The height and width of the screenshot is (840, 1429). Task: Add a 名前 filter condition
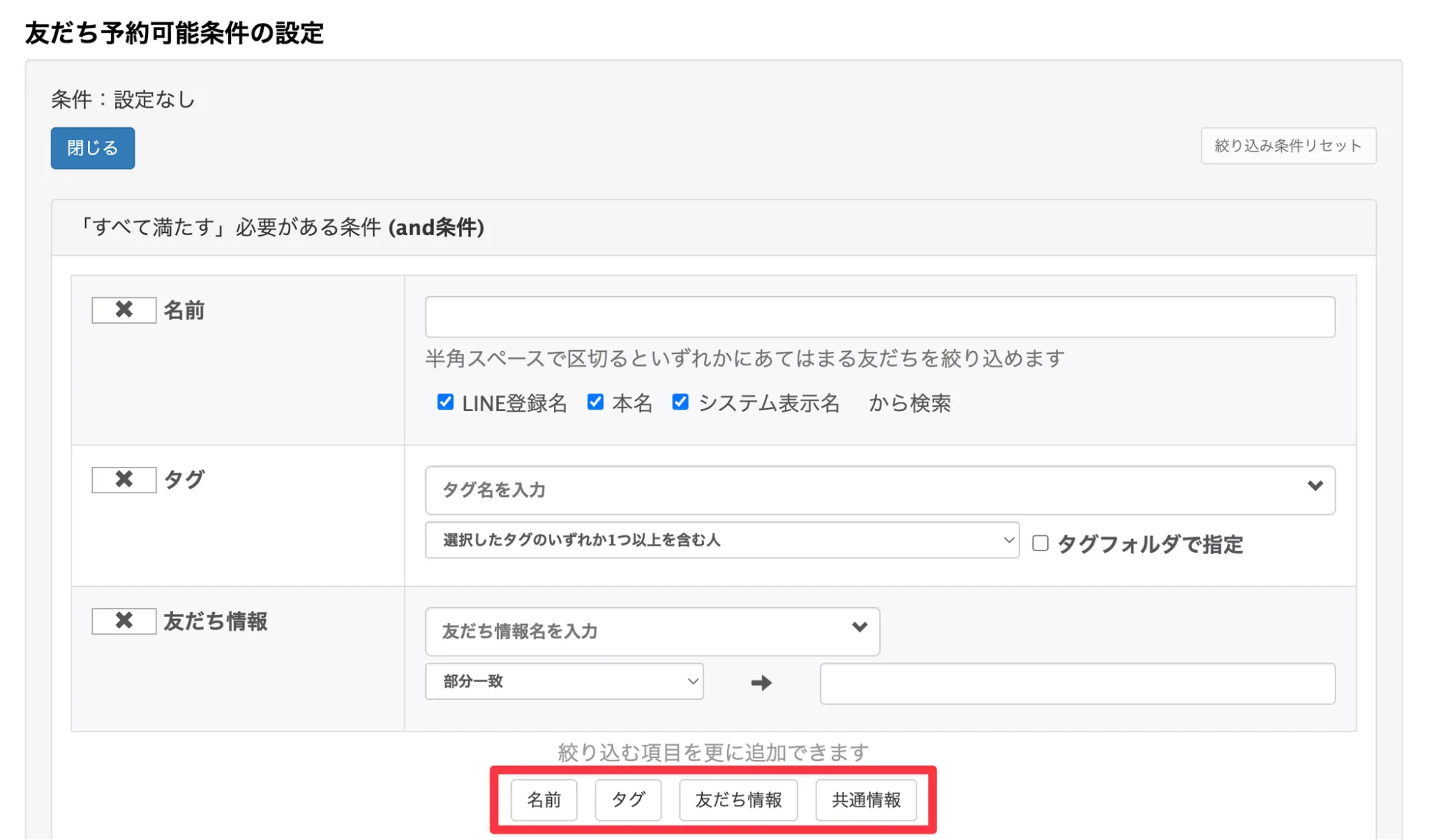pyautogui.click(x=544, y=800)
